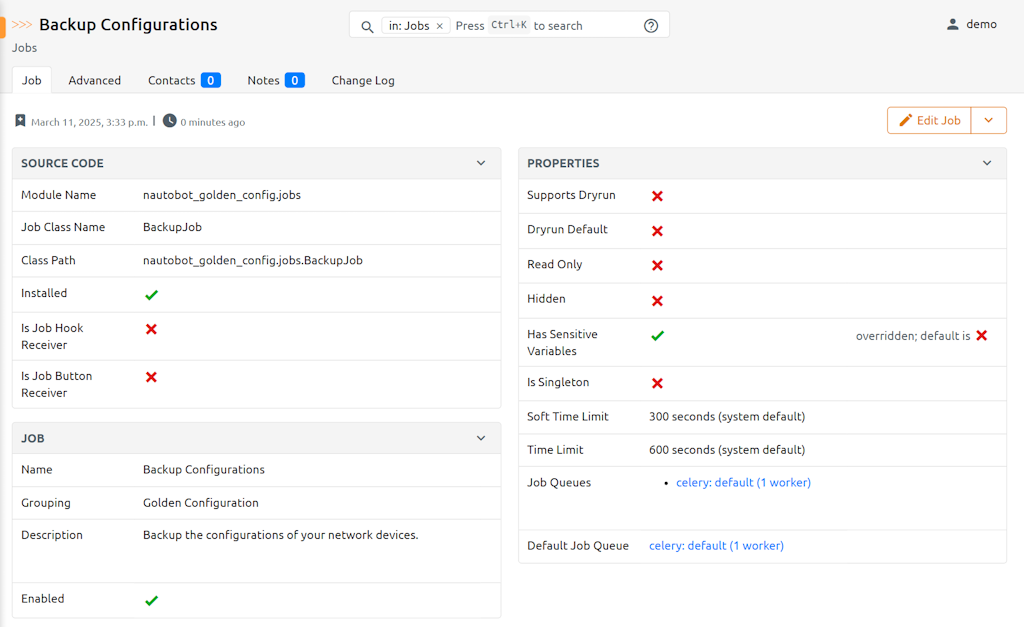The height and width of the screenshot is (627, 1024).
Task: Click the search magnifier icon
Action: click(367, 26)
